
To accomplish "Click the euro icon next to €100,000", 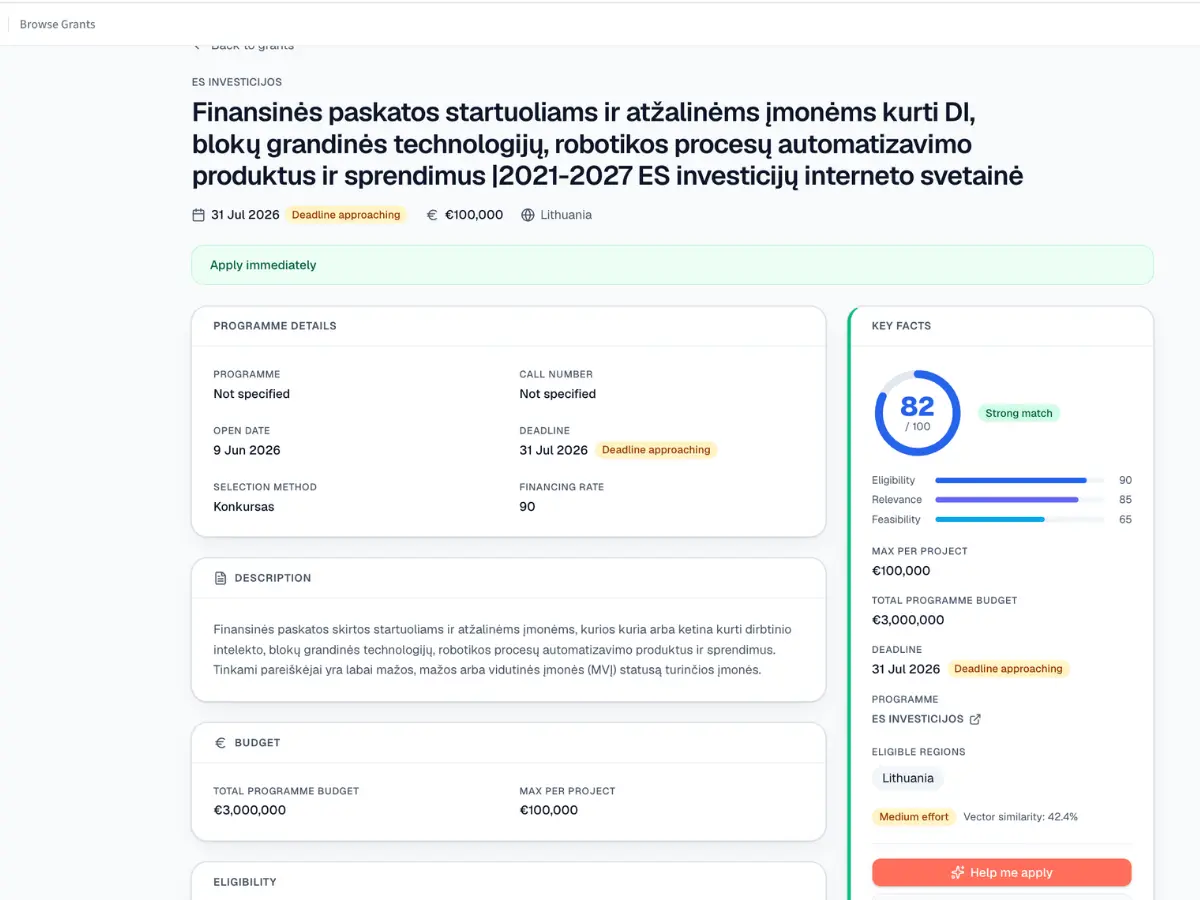I will (x=432, y=215).
